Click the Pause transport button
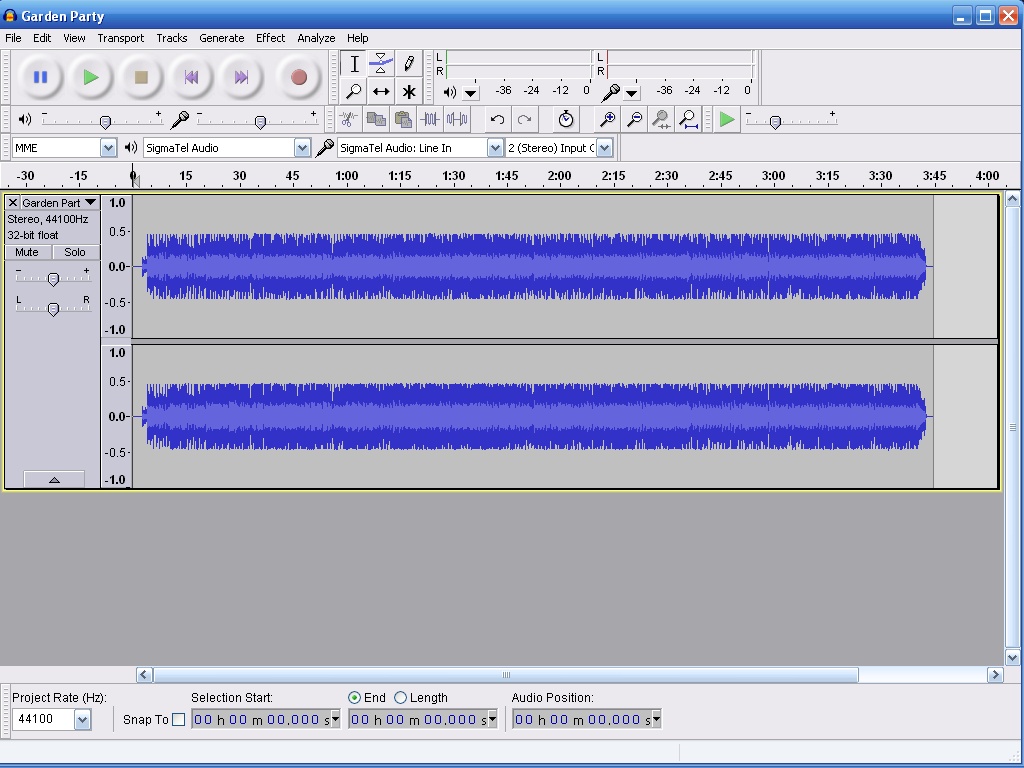 (x=40, y=77)
